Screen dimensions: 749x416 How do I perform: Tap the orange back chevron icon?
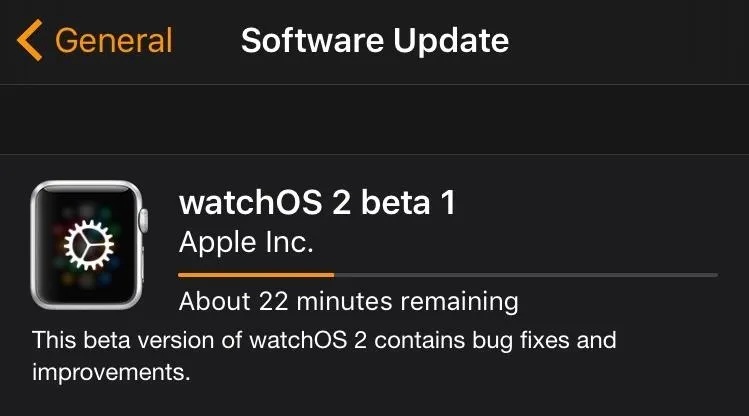point(30,40)
